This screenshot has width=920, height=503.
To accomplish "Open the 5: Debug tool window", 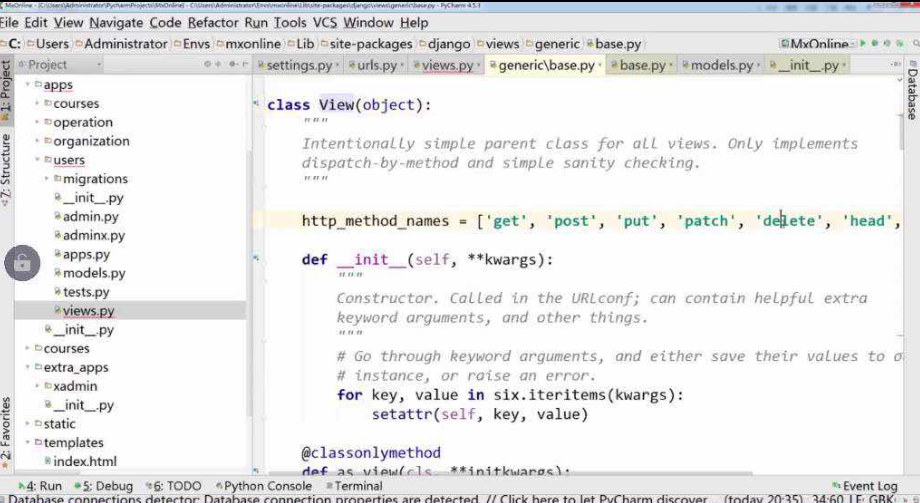I will [104, 486].
